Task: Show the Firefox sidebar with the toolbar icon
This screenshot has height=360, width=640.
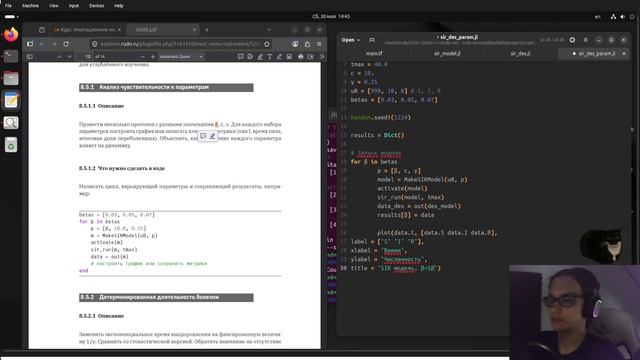Action: coord(30,44)
